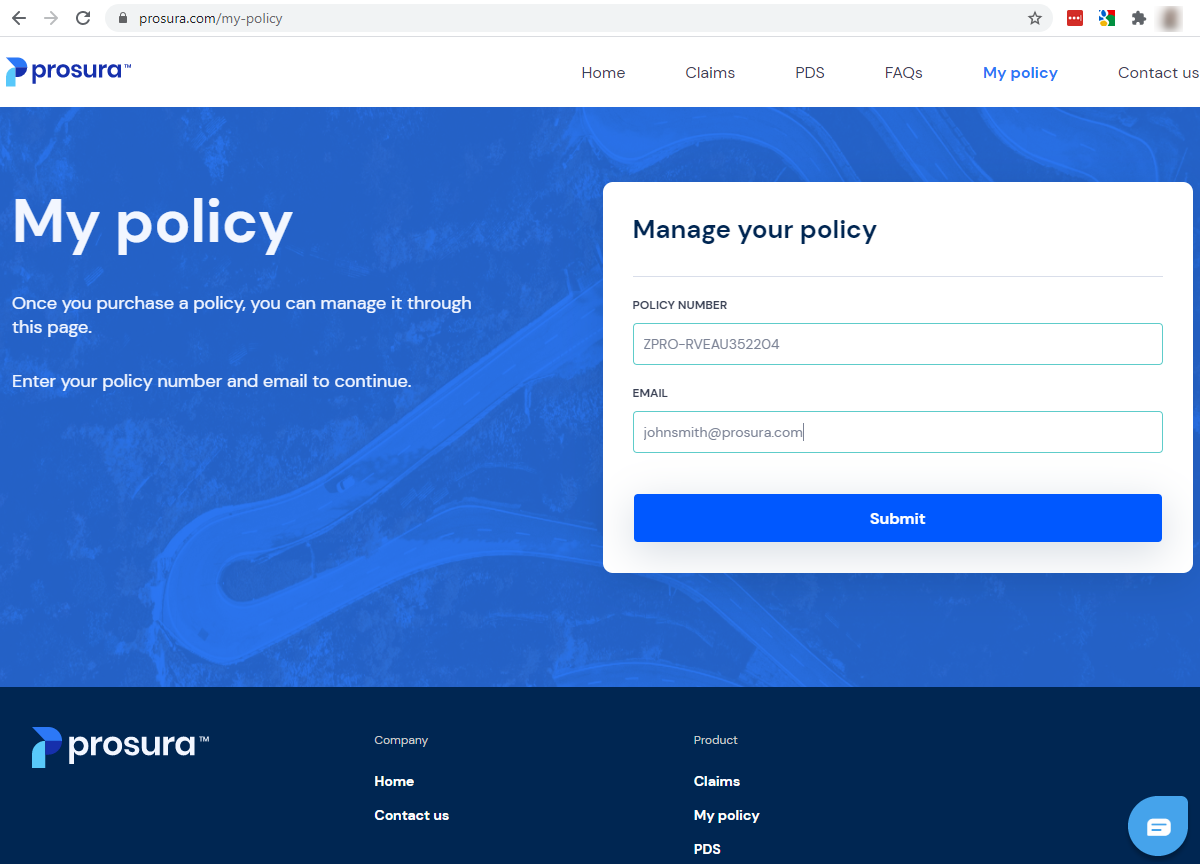Click the browser back arrow

click(x=19, y=18)
